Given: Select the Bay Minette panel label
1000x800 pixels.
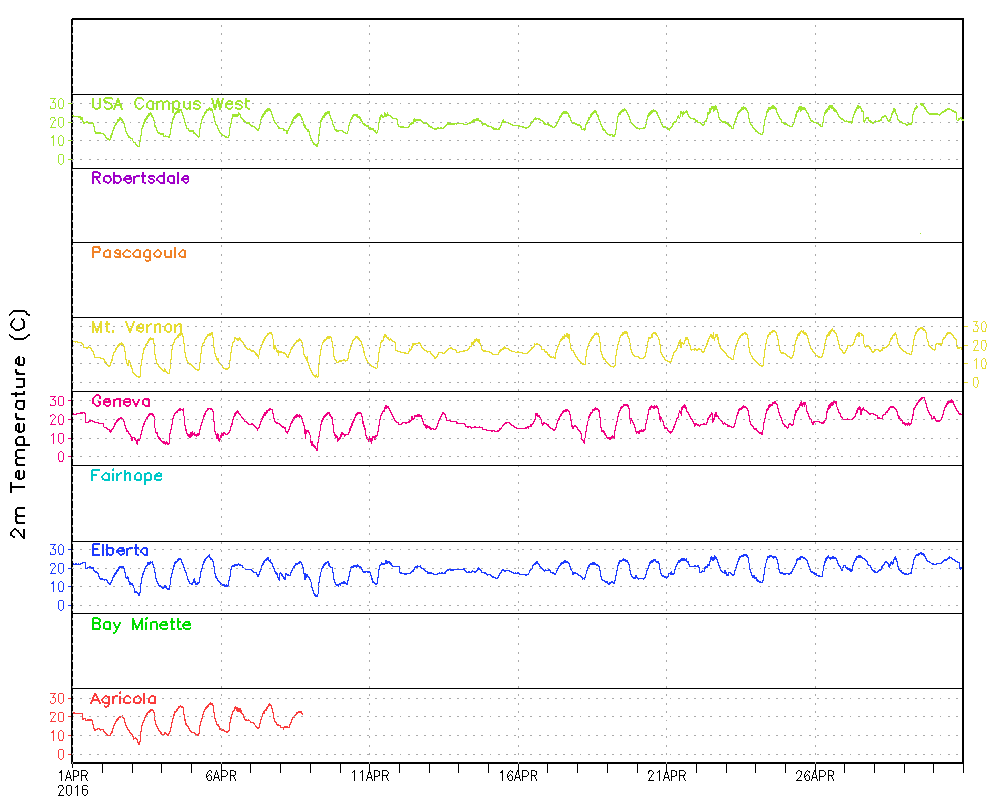Looking at the screenshot, I should pyautogui.click(x=141, y=625).
